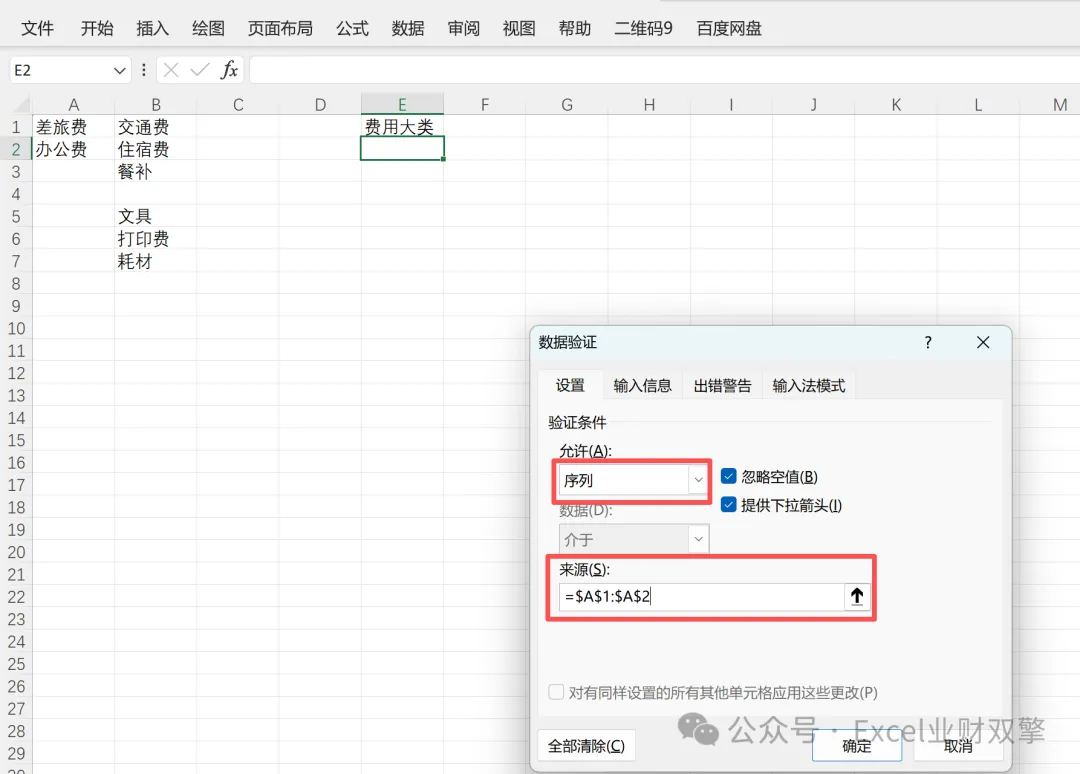This screenshot has height=774, width=1080.
Task: Click the 确定 button
Action: point(856,746)
